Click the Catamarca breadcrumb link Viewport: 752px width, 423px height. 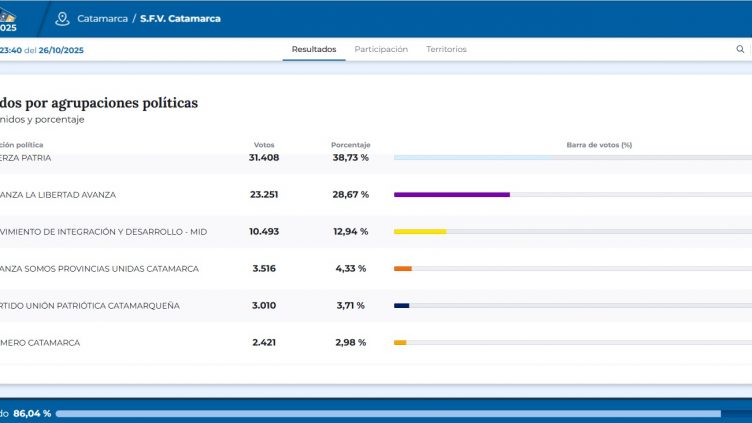(x=102, y=19)
